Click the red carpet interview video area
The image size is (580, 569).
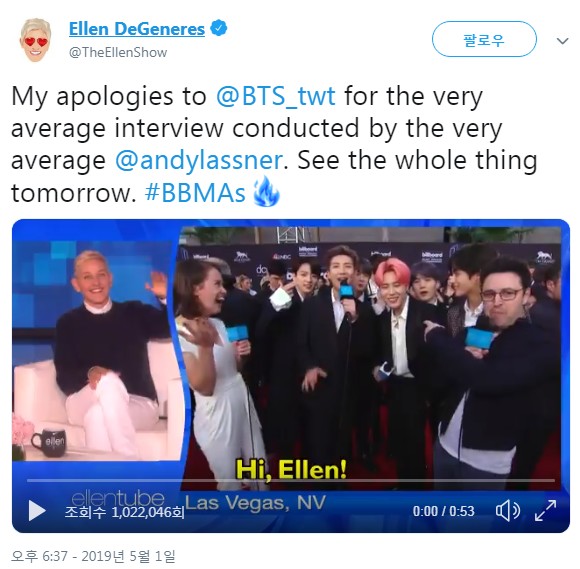pyautogui.click(x=370, y=358)
